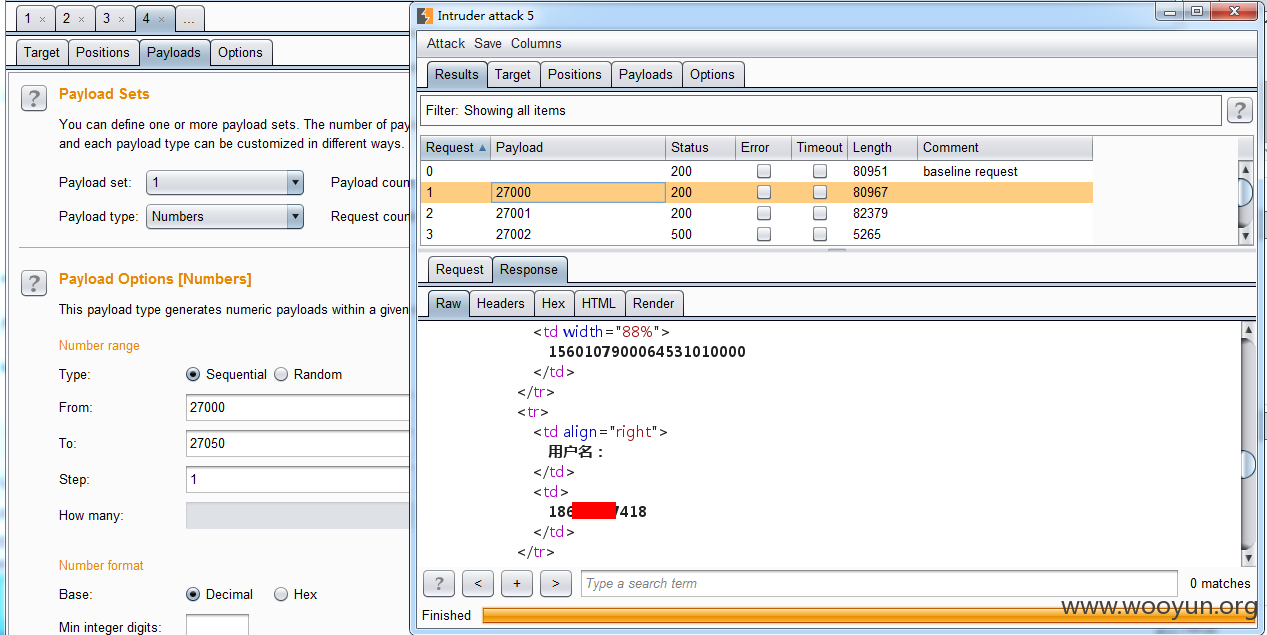Screen dimensions: 1267x635
Task: Click the To field containing 27050
Action: [x=298, y=443]
